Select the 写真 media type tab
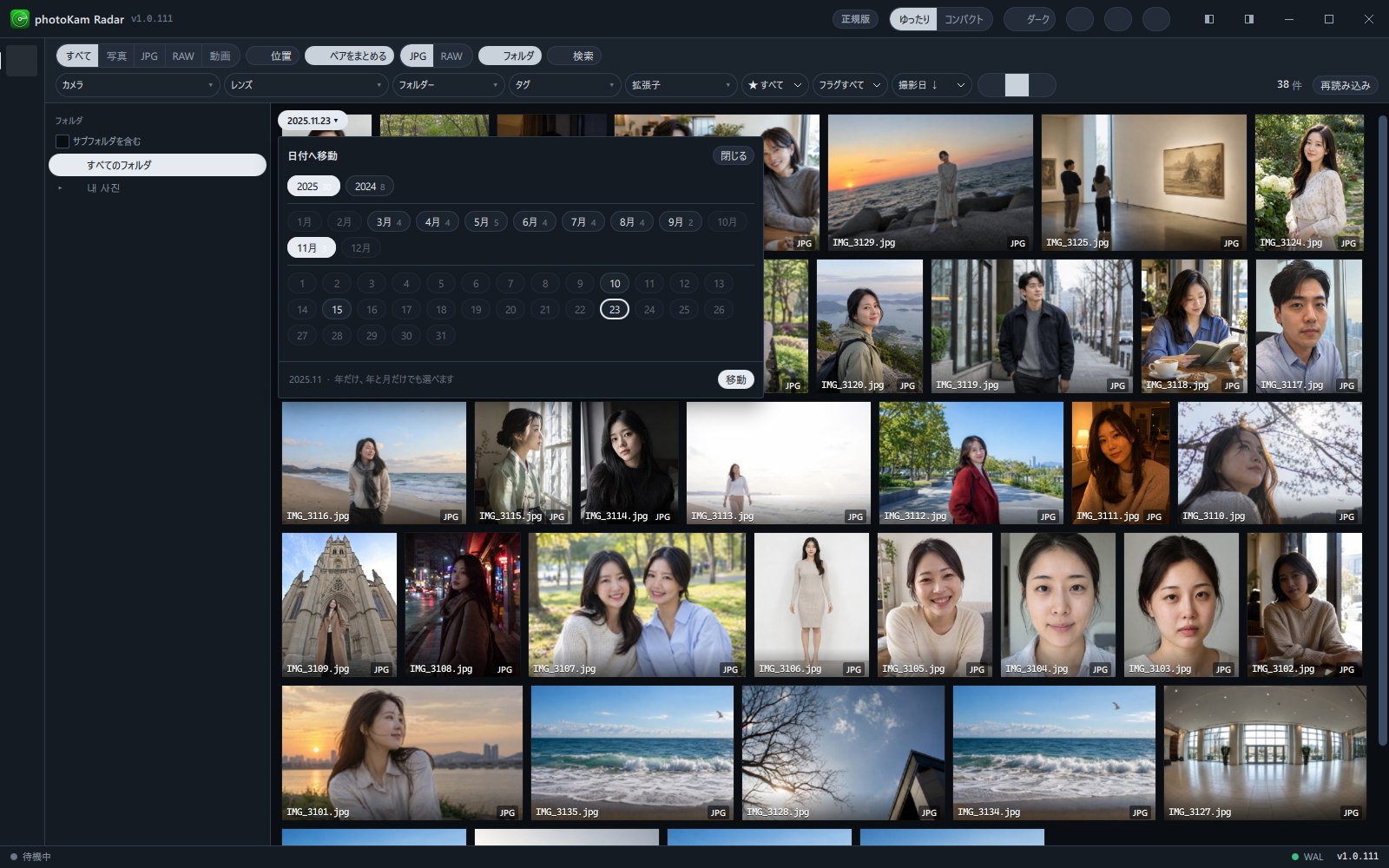 [x=116, y=56]
